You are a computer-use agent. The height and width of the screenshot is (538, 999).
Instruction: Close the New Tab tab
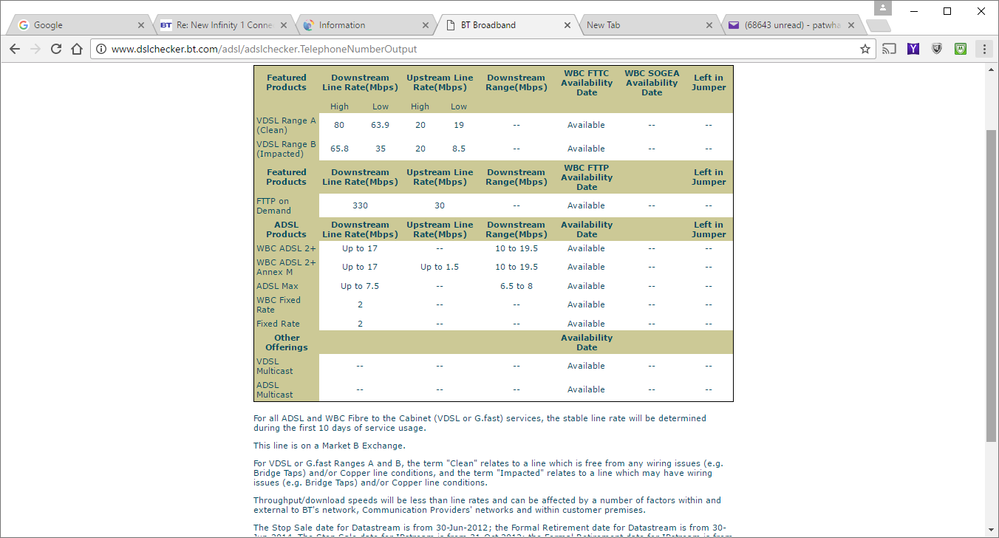[709, 25]
